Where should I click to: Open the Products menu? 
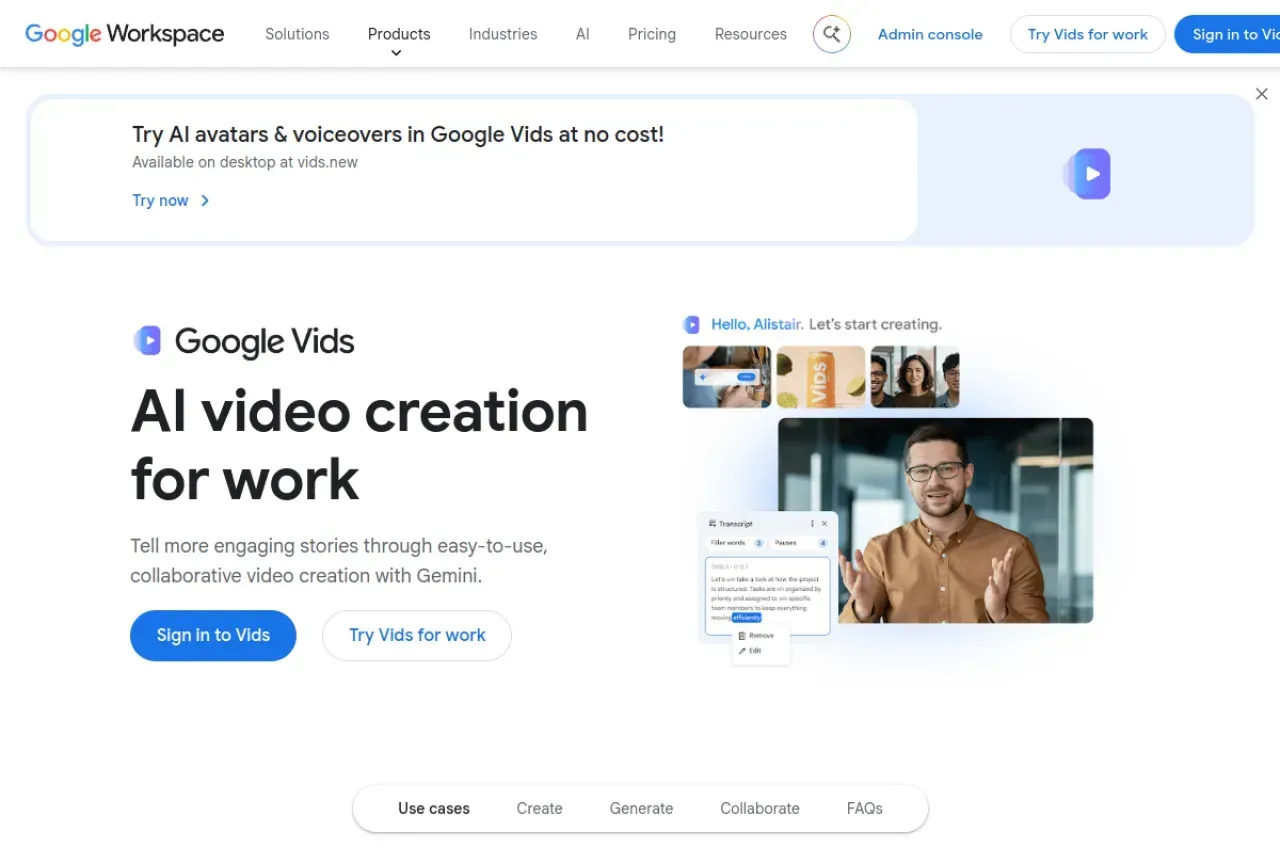point(399,34)
